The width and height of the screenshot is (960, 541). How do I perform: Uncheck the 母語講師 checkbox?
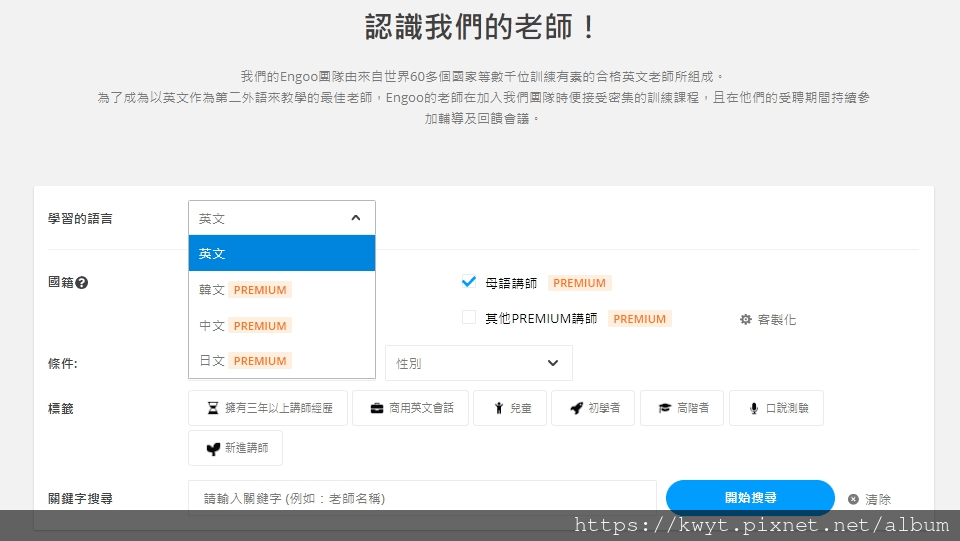click(x=469, y=282)
